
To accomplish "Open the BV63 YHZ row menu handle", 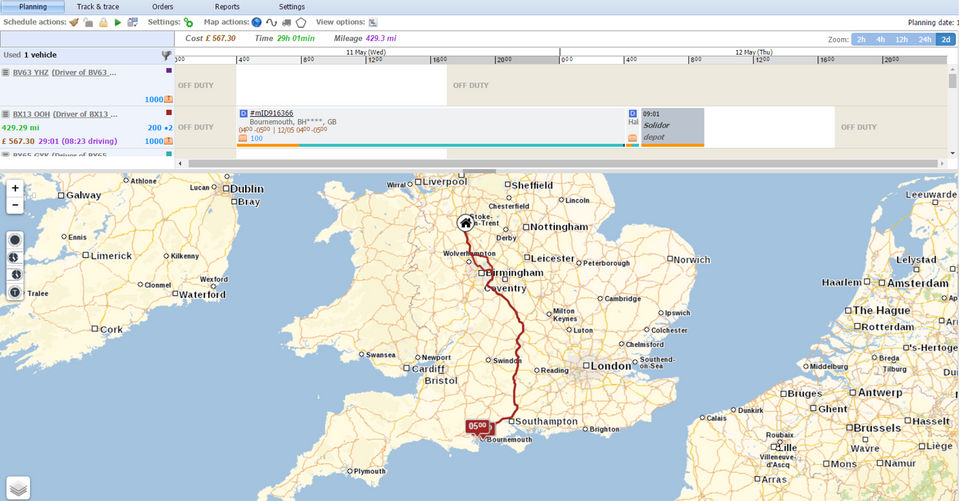I will tap(6, 72).
